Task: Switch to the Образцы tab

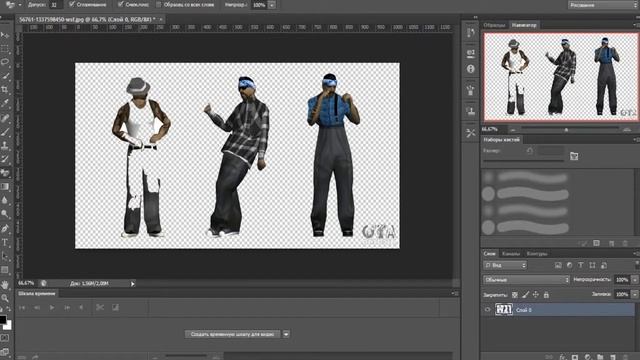Action: pyautogui.click(x=494, y=25)
